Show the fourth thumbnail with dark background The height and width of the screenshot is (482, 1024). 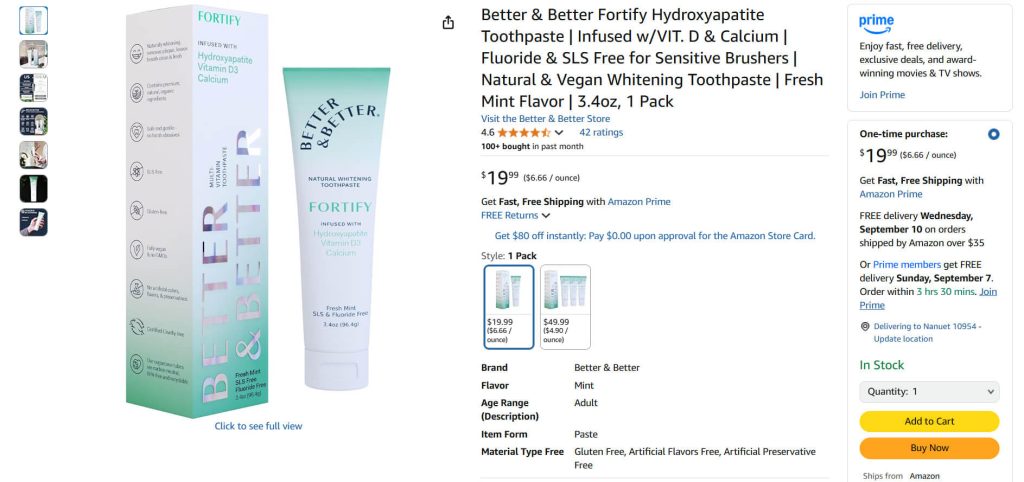tap(33, 121)
